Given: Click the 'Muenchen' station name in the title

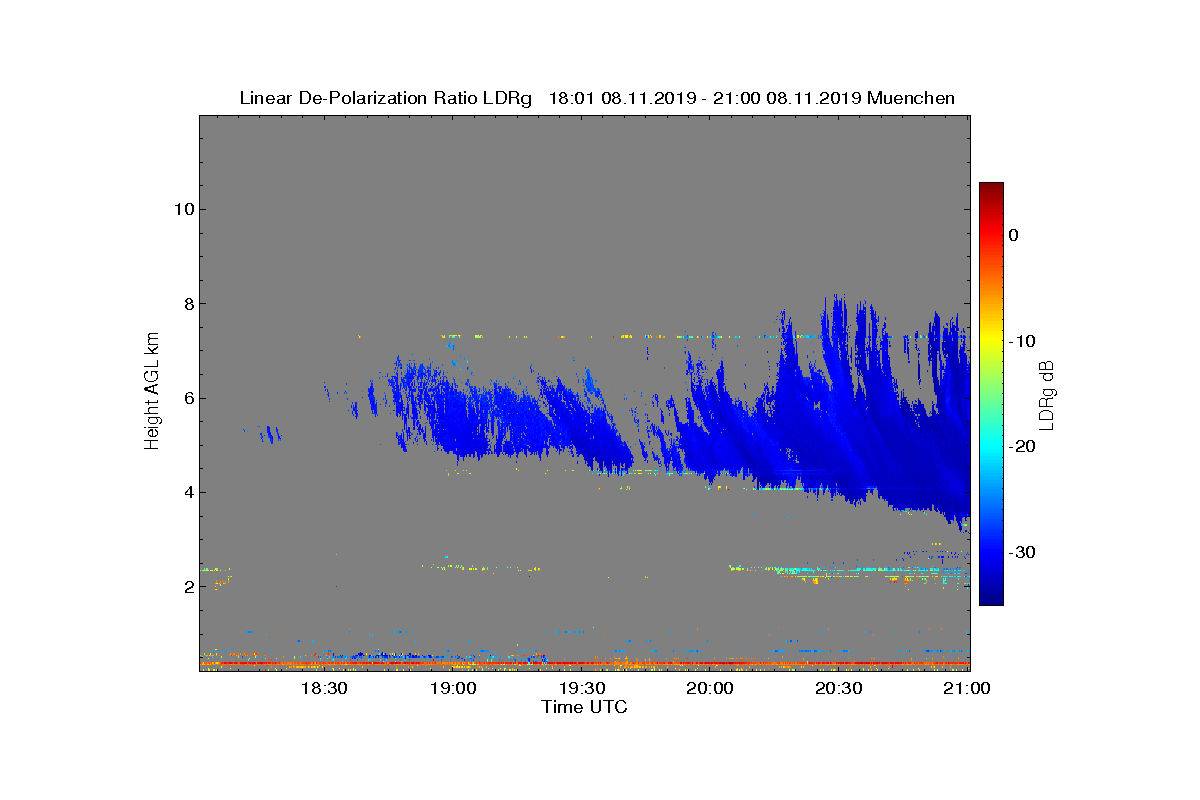Looking at the screenshot, I should [911, 98].
